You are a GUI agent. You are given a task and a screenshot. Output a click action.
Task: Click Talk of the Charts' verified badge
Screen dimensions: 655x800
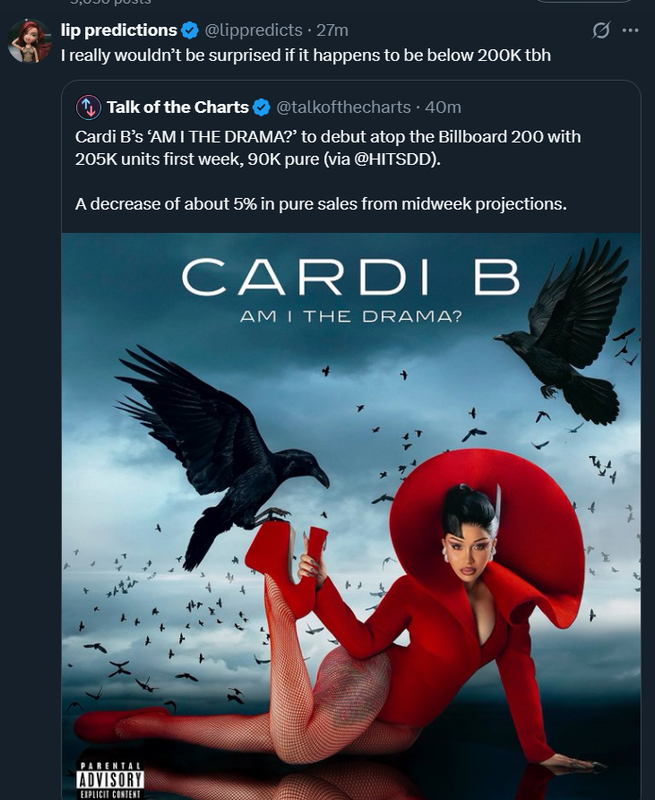pyautogui.click(x=262, y=108)
